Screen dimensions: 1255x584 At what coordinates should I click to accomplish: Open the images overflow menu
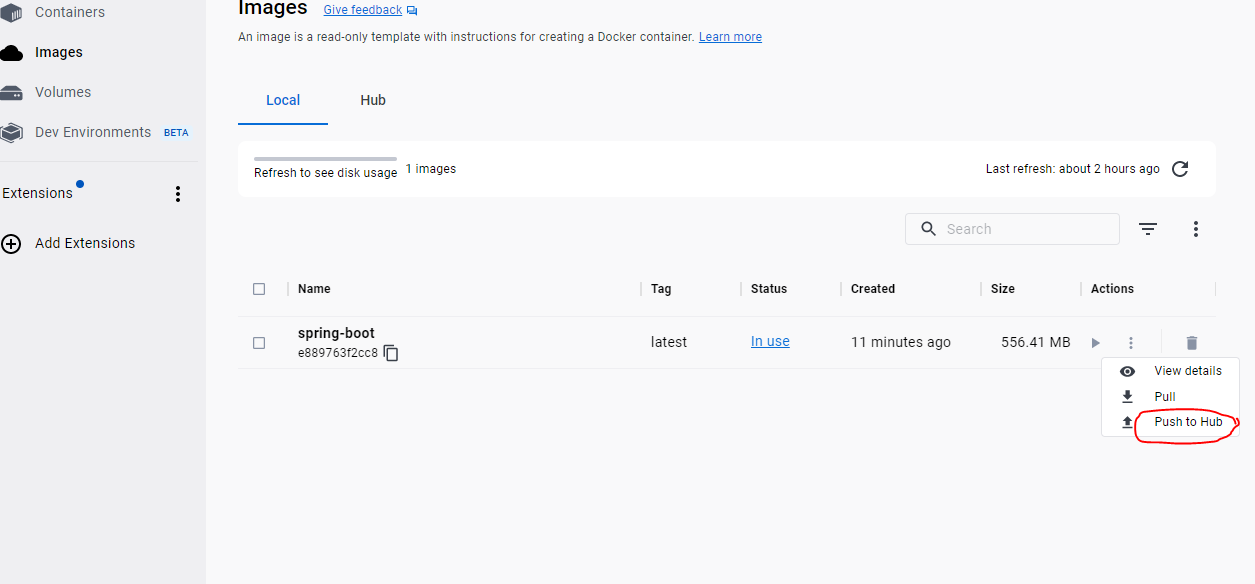(x=1196, y=229)
